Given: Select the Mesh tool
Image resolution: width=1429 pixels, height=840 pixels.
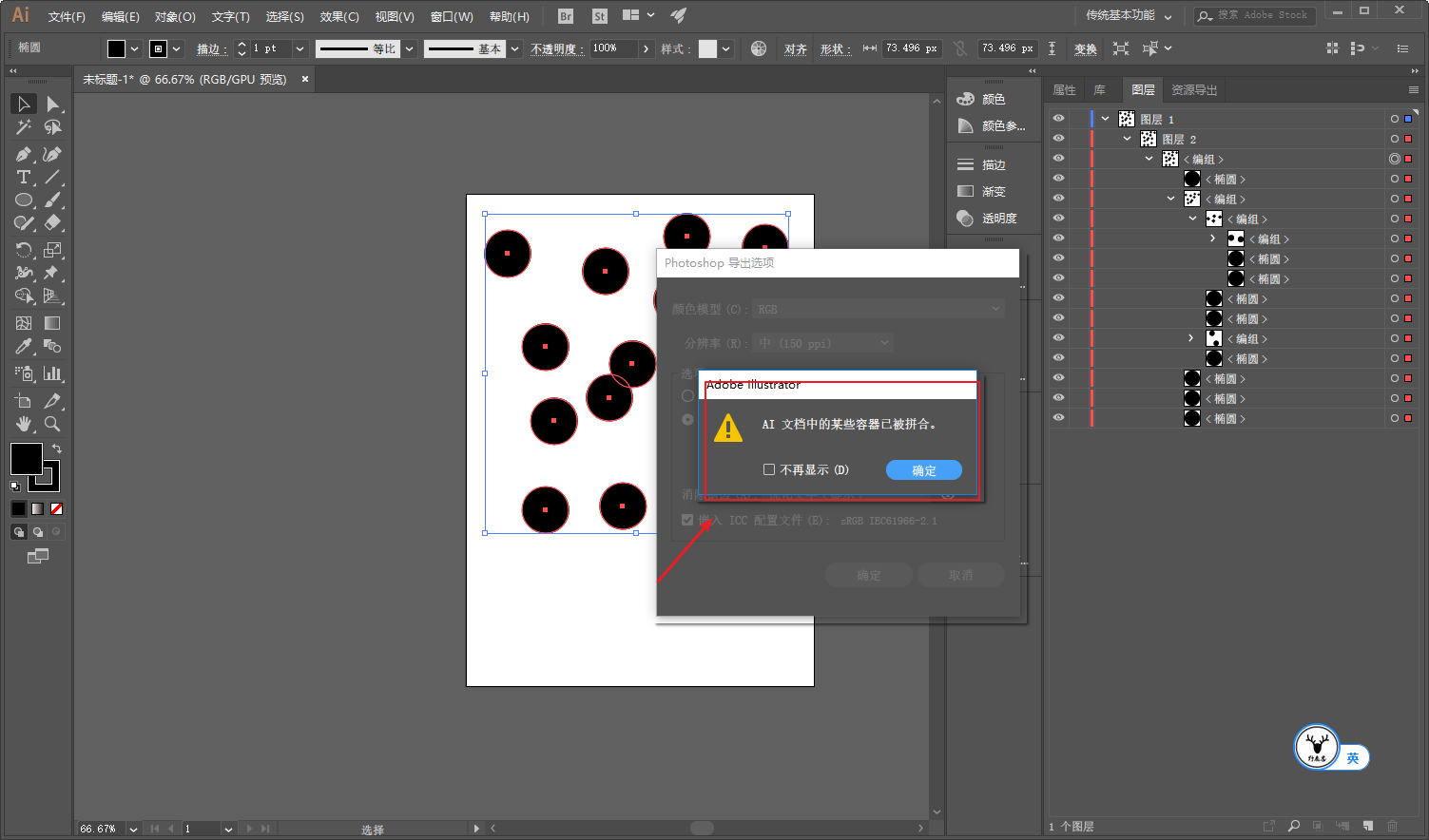Looking at the screenshot, I should click(24, 323).
